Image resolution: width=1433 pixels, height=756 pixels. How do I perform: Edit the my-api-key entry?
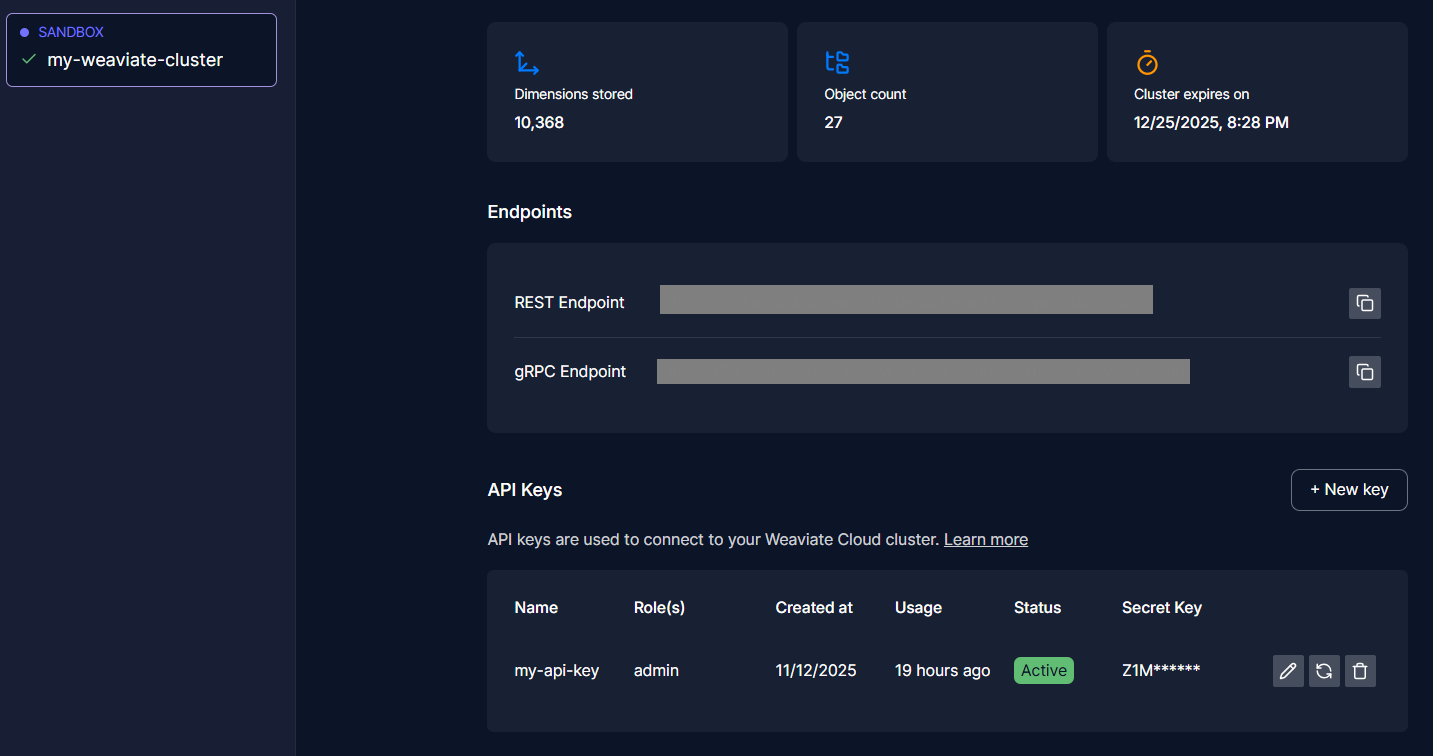[x=1288, y=671]
